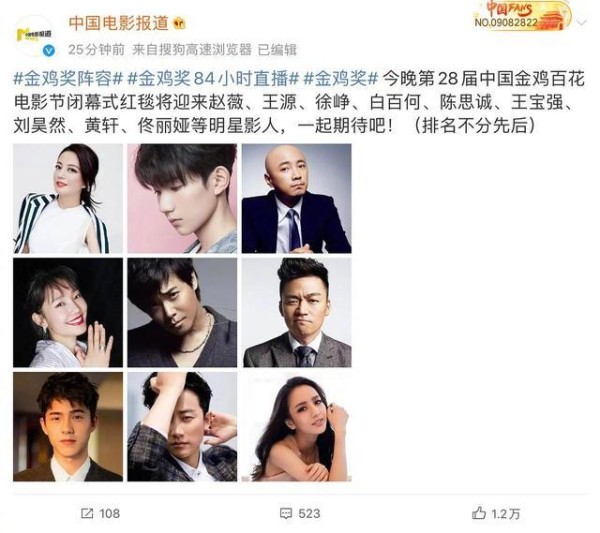The height and width of the screenshot is (533, 600).
Task: Open the first photo of woman in striped jacket
Action: click(x=68, y=199)
